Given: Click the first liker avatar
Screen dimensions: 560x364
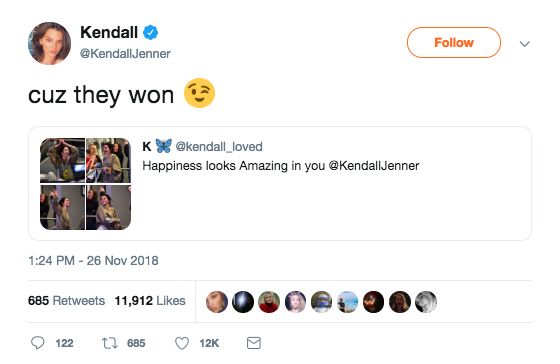Looking at the screenshot, I should coord(217,302).
